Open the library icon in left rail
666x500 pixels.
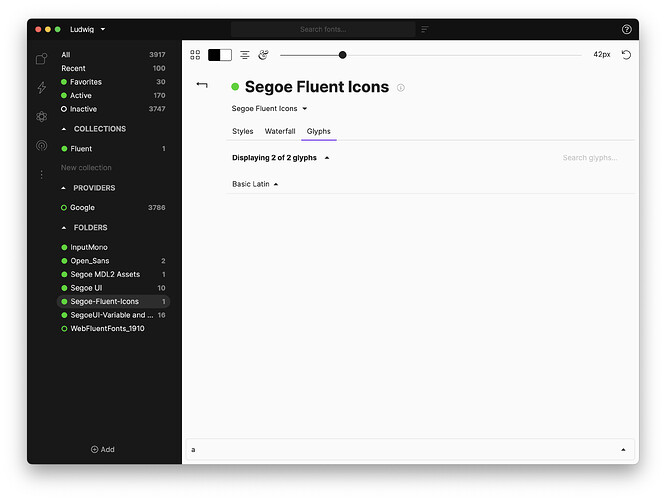[x=41, y=59]
